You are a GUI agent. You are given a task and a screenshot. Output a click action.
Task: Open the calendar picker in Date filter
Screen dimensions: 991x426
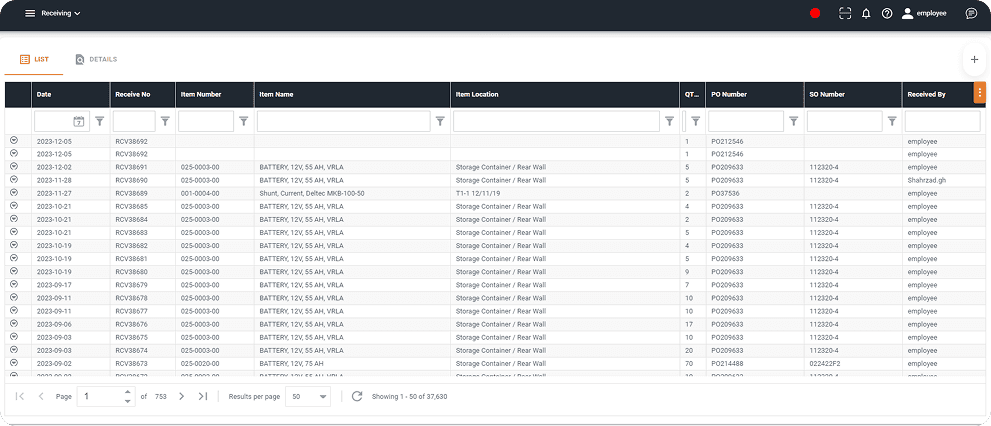coord(78,121)
